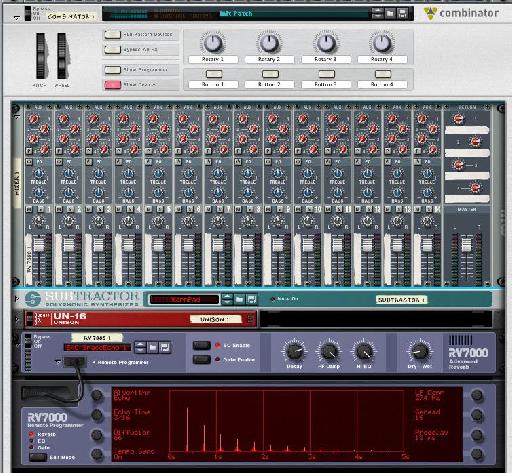Screen dimensions: 512x473
Task: Step the Subtractor patch selector arrows
Action: coord(228,299)
